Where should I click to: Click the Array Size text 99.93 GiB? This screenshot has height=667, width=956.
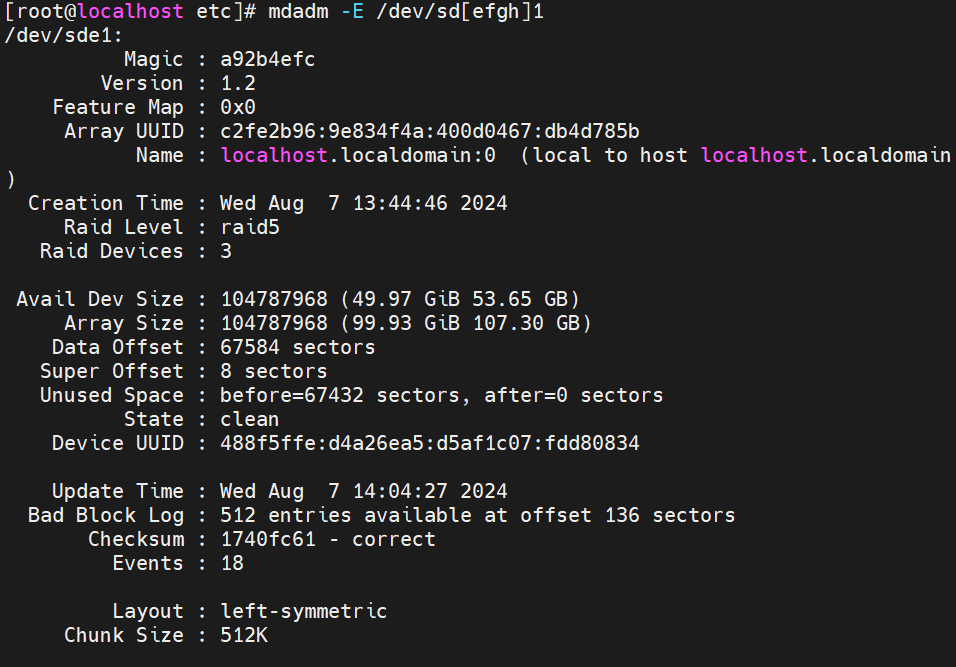[406, 323]
